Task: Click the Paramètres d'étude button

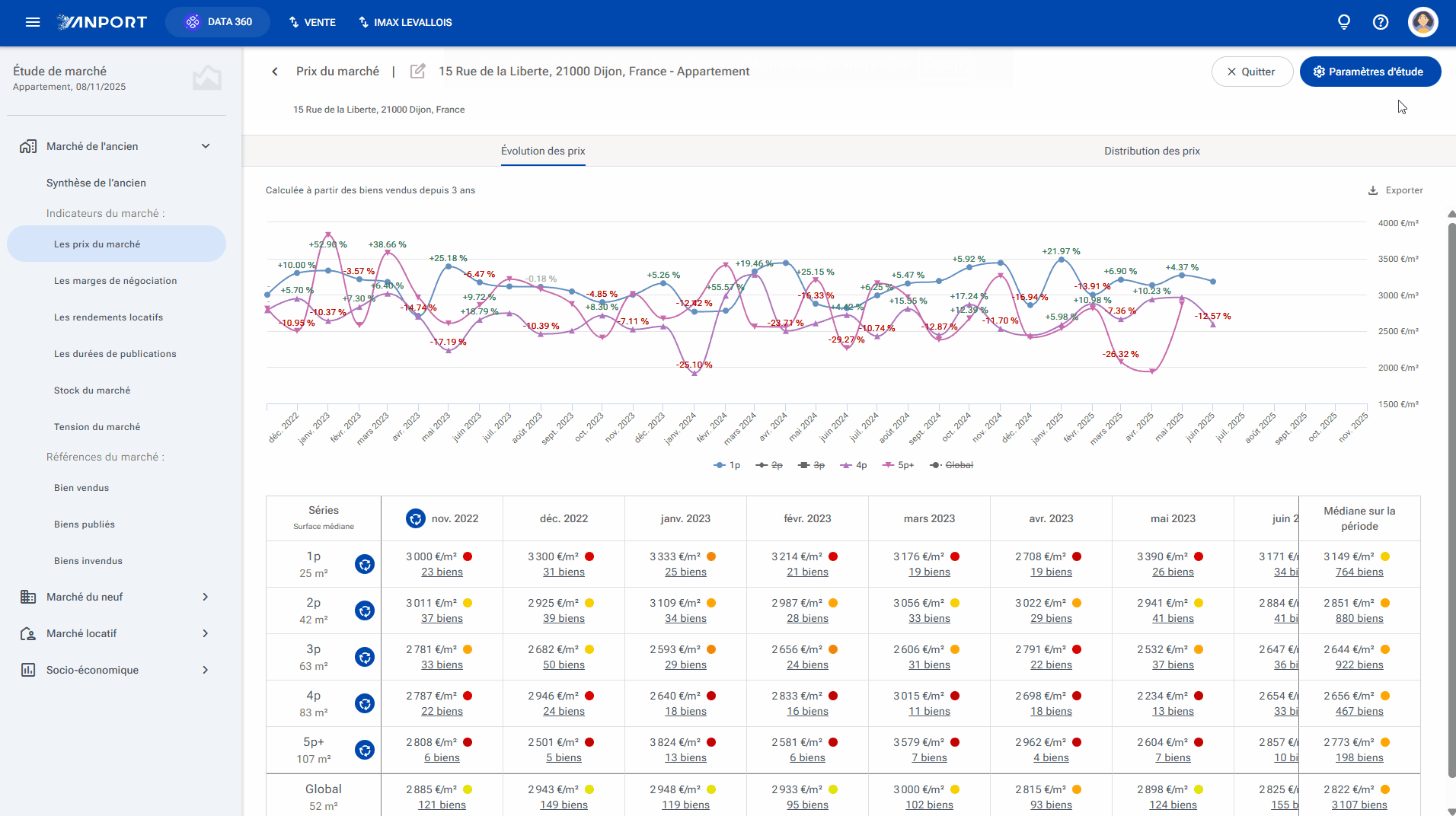Action: (x=1370, y=72)
